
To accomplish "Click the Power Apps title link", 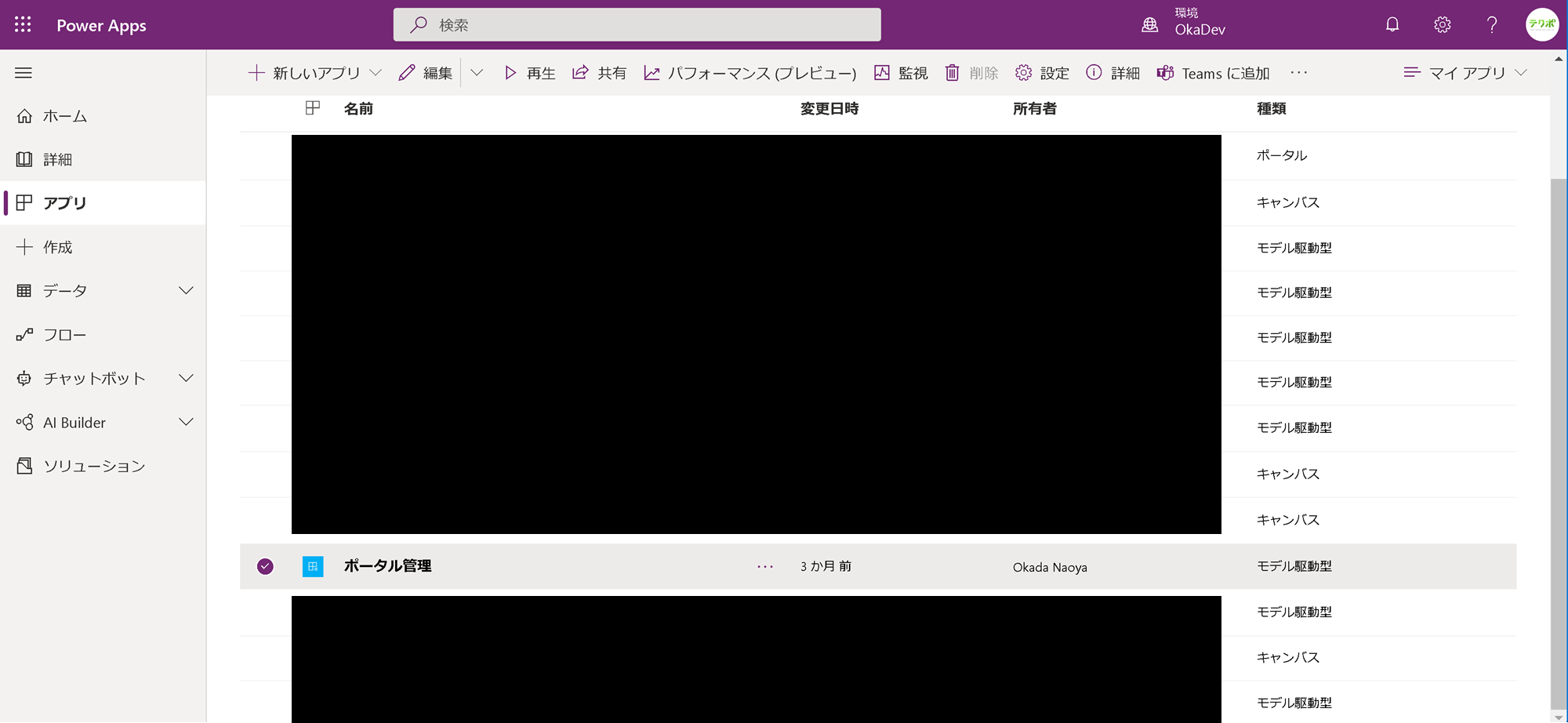I will 101,25.
